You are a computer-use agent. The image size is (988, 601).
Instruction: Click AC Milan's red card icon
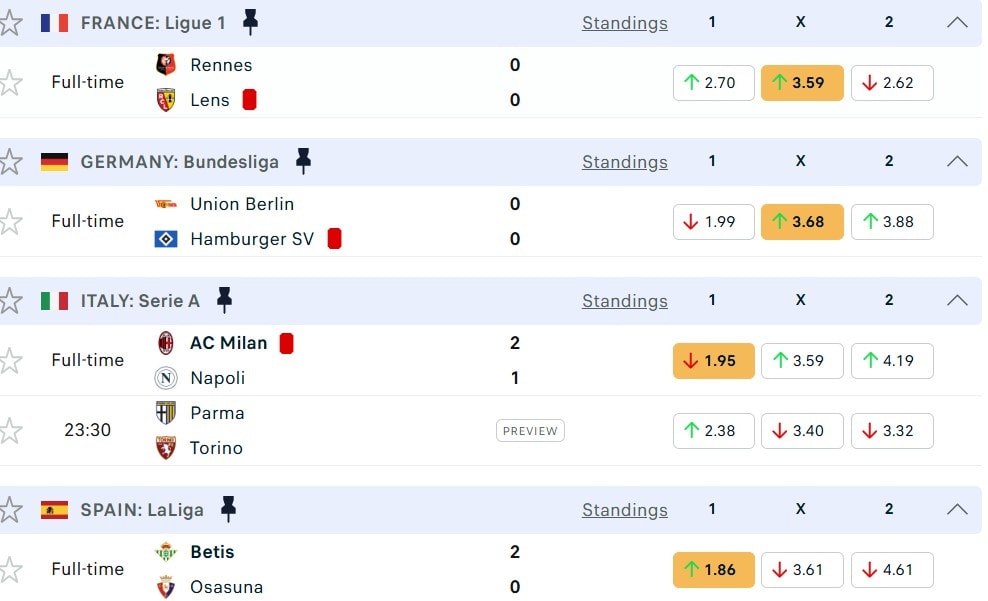pos(286,343)
